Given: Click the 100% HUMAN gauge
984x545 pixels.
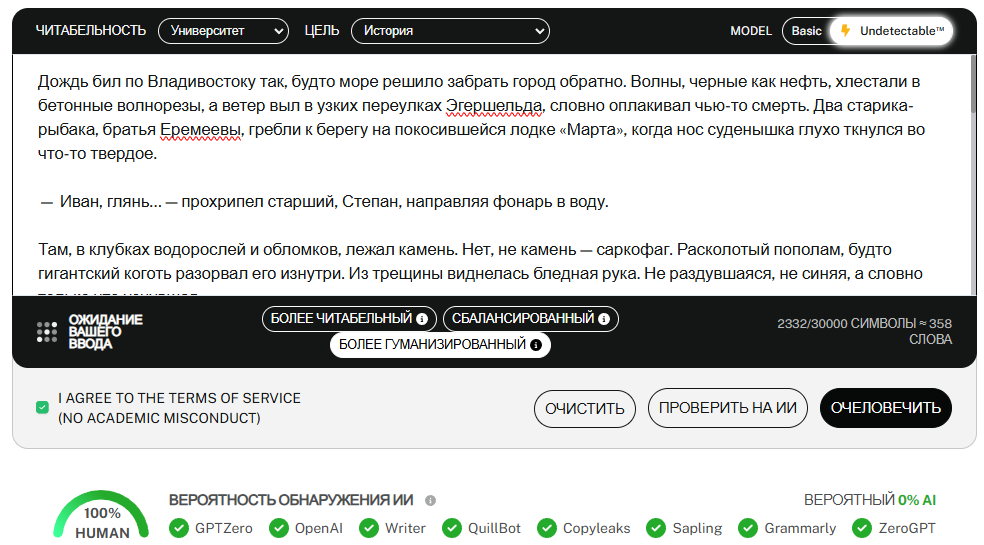Looking at the screenshot, I should 101,515.
